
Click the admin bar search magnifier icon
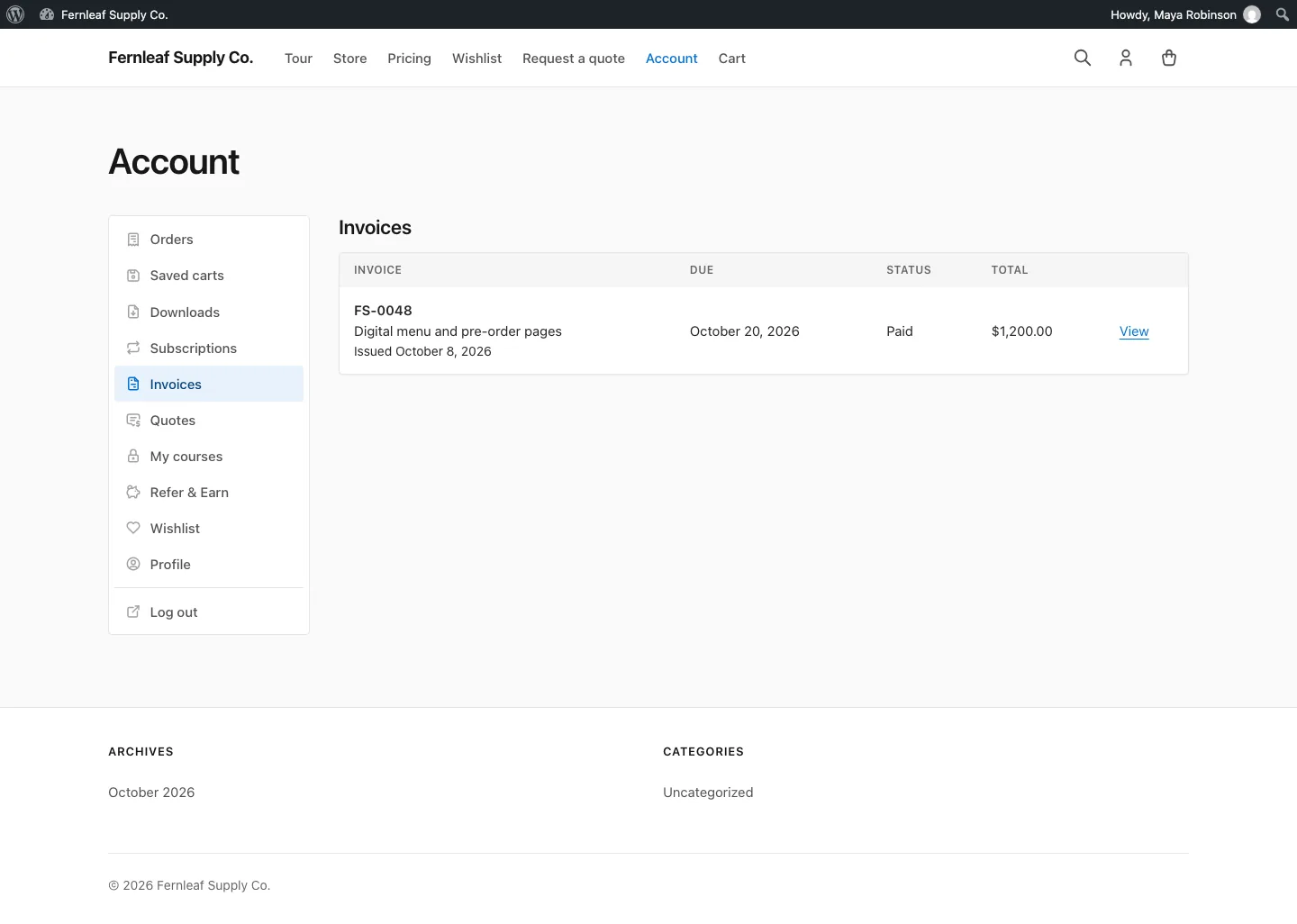pyautogui.click(x=1283, y=14)
